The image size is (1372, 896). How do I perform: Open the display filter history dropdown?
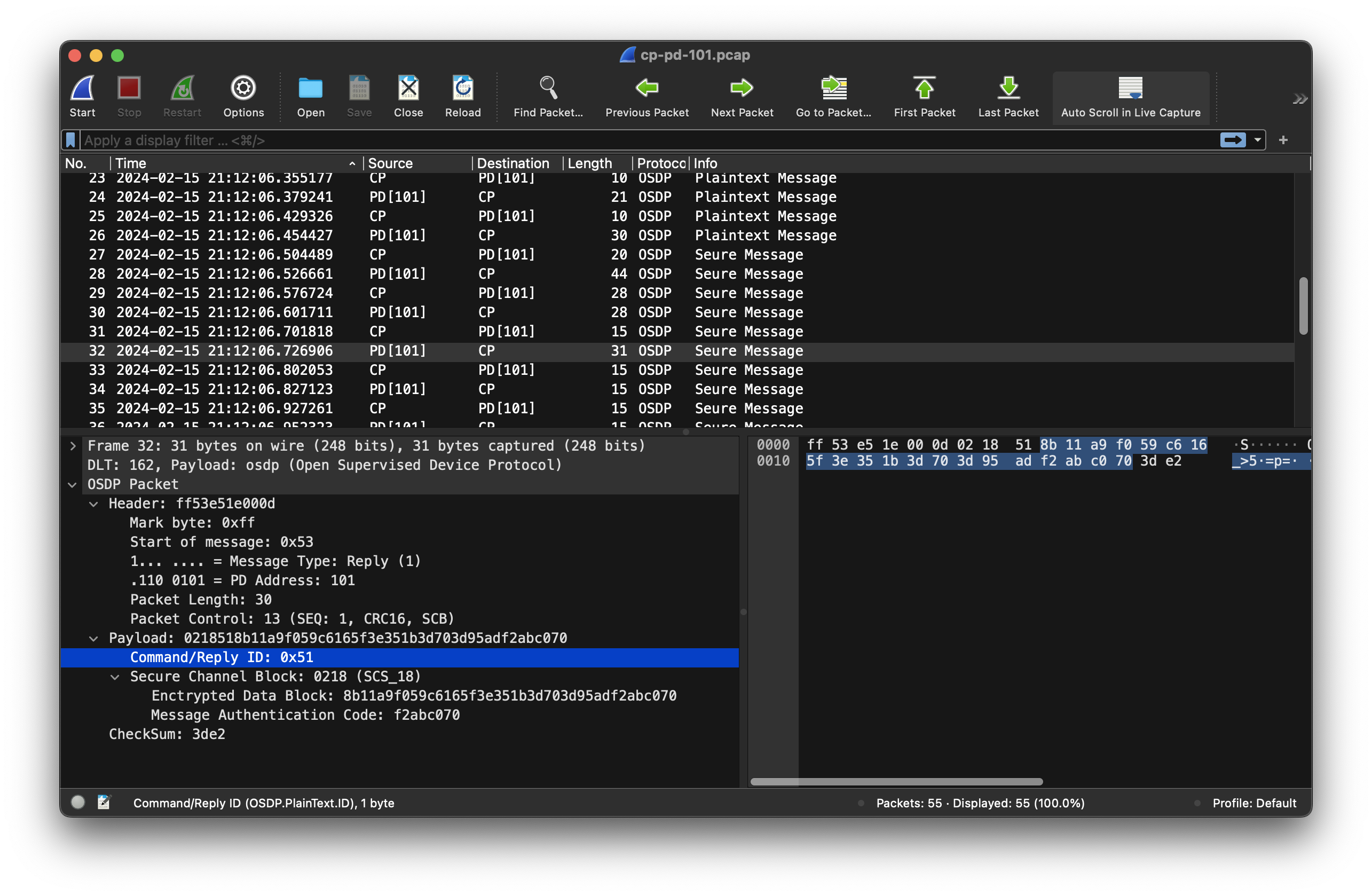pyautogui.click(x=1257, y=140)
